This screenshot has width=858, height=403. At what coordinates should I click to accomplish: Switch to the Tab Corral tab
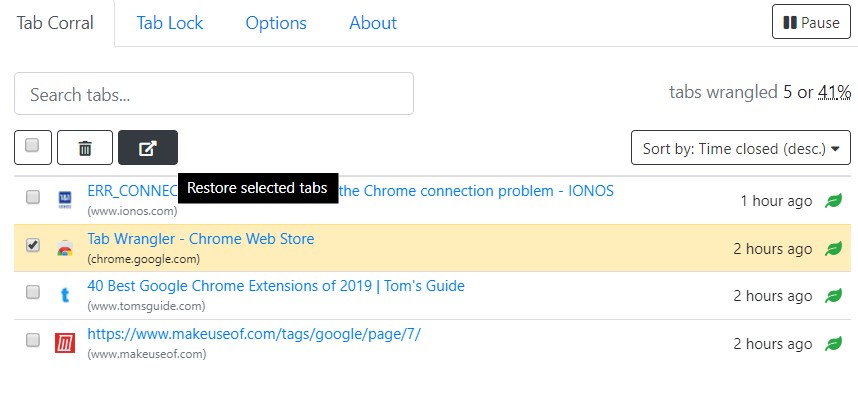tap(55, 23)
